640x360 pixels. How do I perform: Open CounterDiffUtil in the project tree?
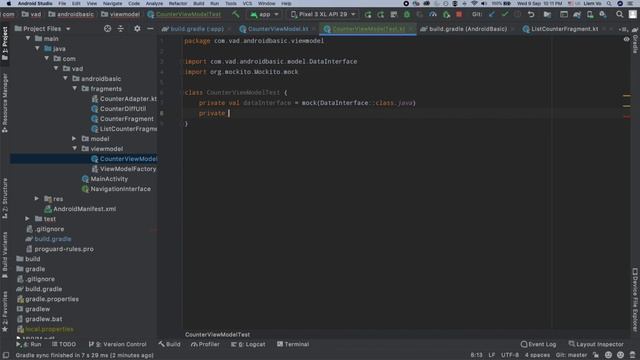pyautogui.click(x=118, y=109)
